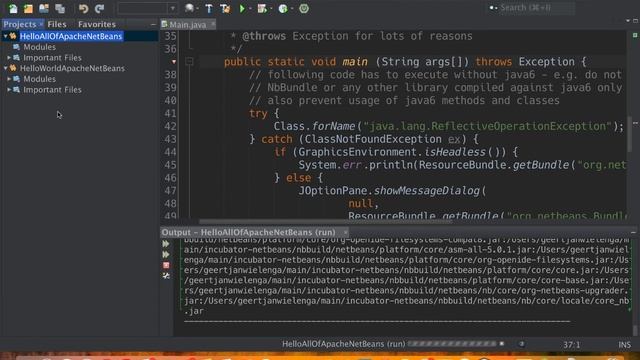Click the ClassNotFoundException text on line 43

[373, 139]
